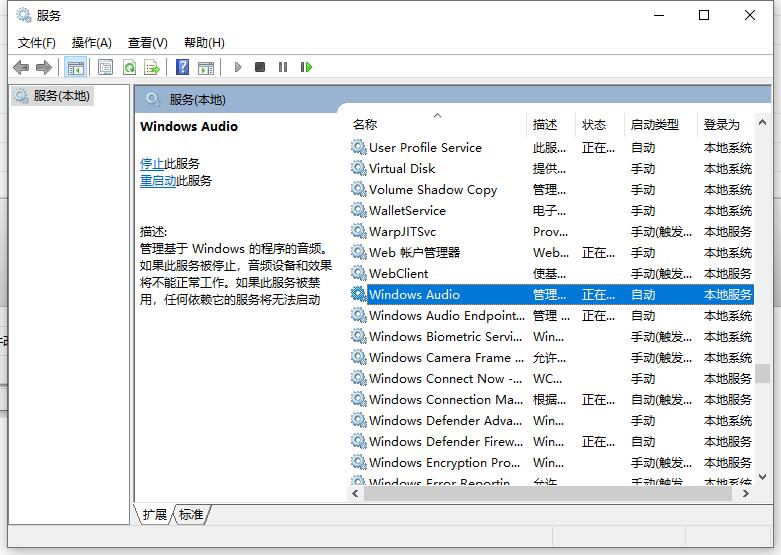Open the Properties toolbar icon
The height and width of the screenshot is (555, 781).
105,67
